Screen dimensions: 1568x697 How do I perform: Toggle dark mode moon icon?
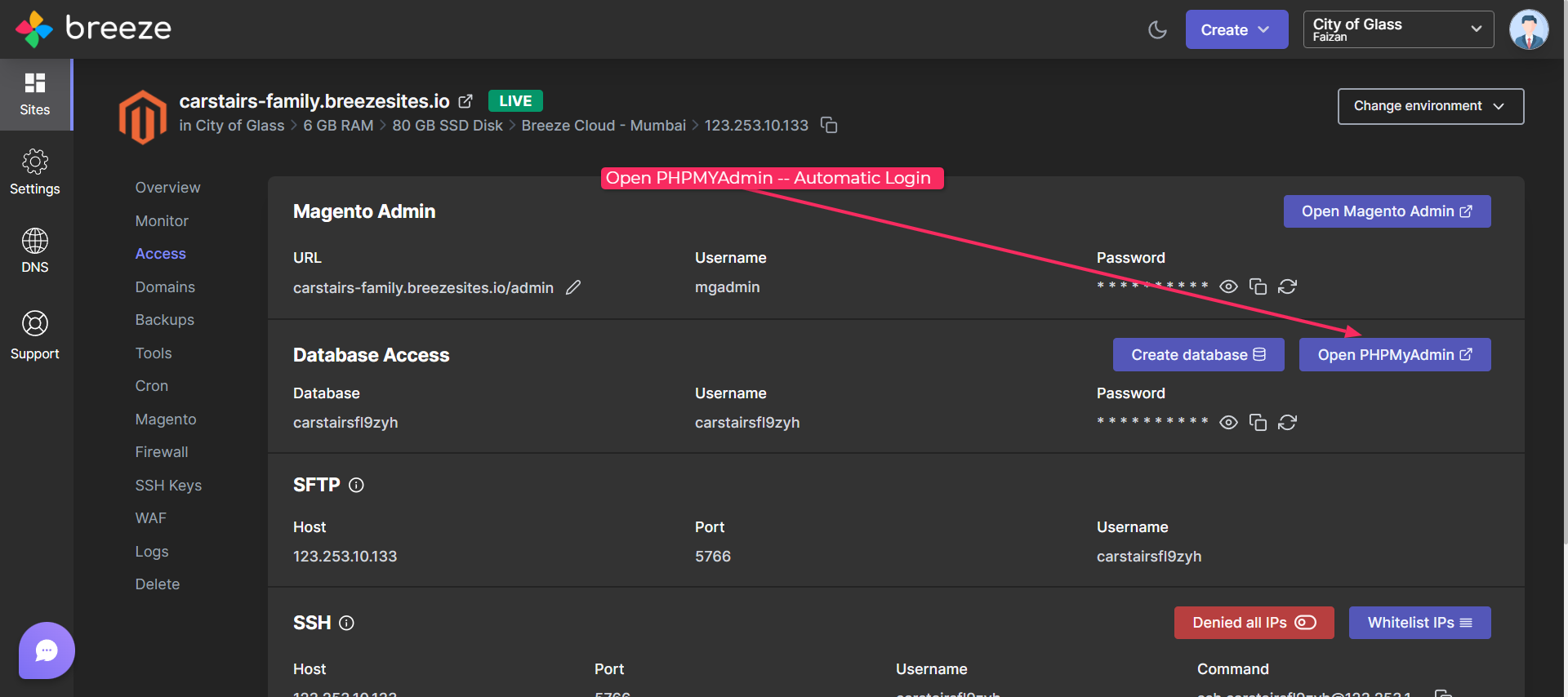tap(1157, 29)
